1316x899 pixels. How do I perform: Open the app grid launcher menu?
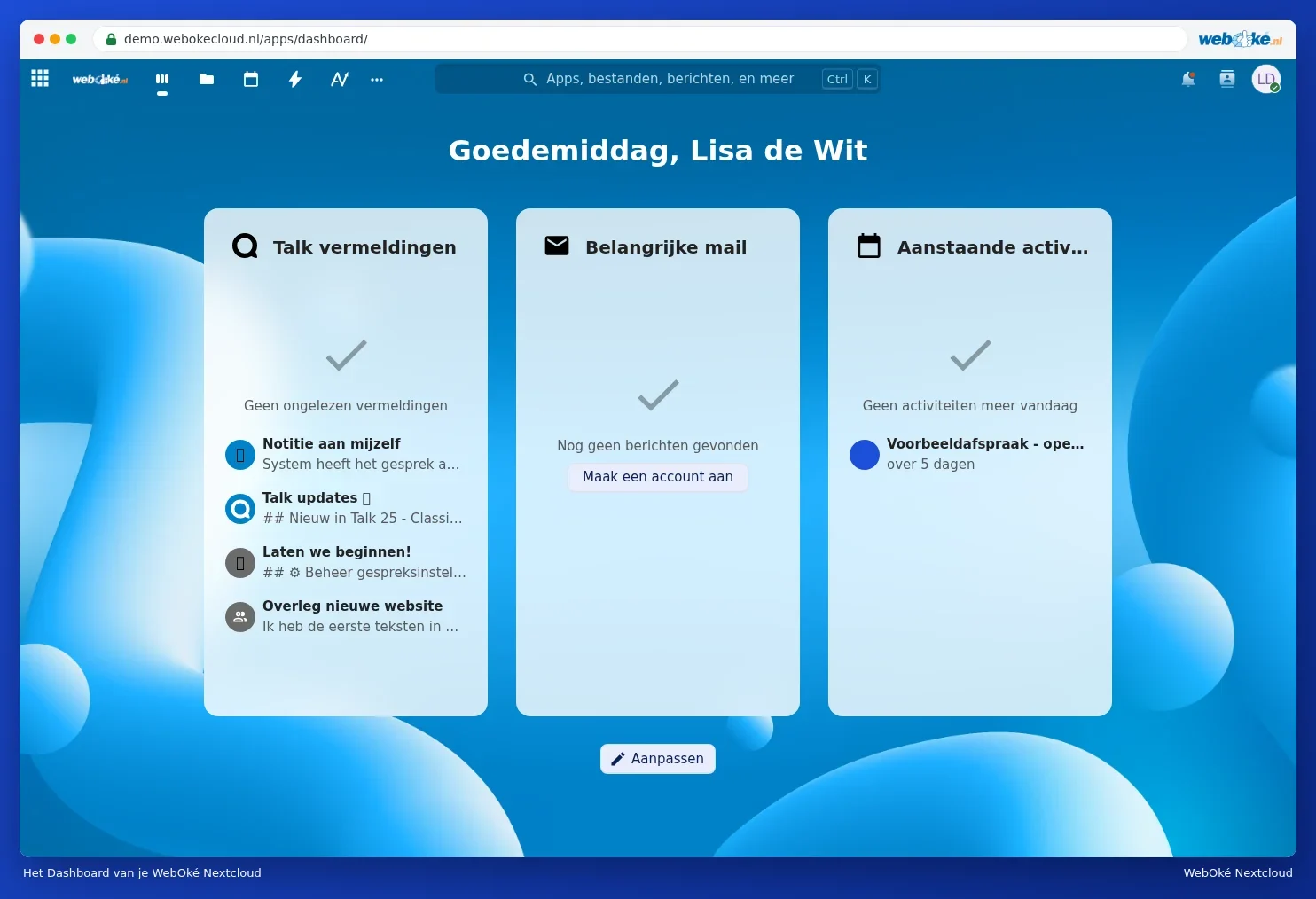(x=40, y=79)
